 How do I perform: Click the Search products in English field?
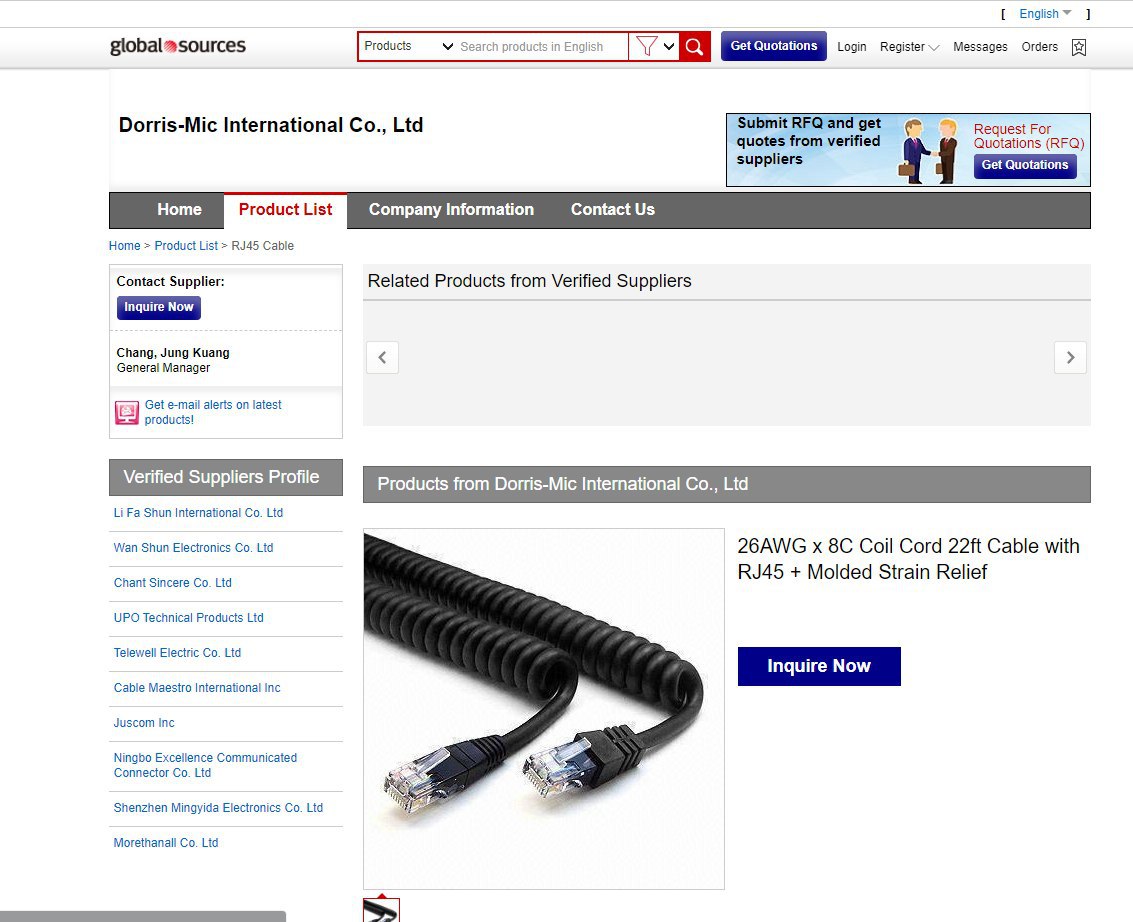542,46
